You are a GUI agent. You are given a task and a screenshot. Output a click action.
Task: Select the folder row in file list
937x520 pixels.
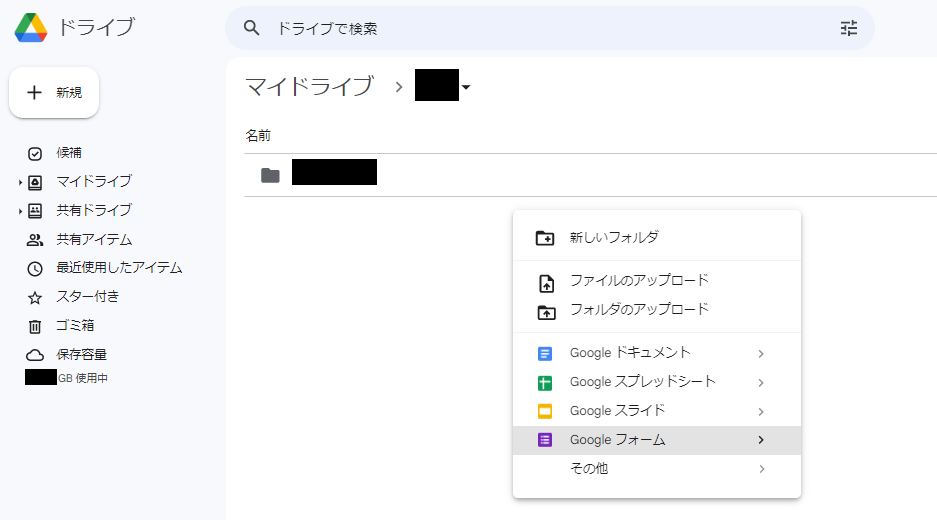pos(590,175)
